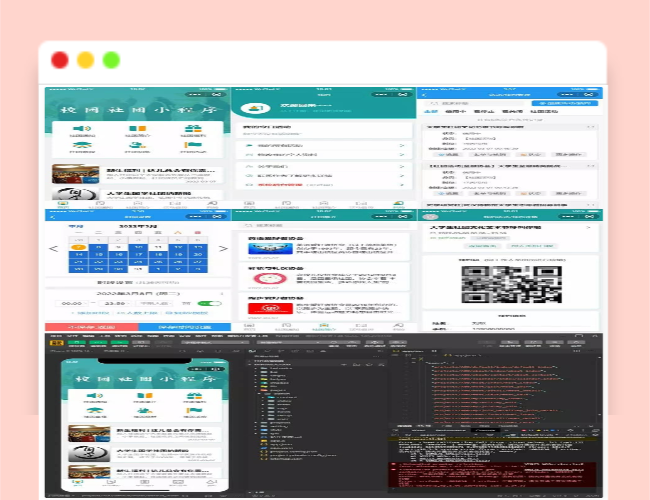Viewport: 650px width, 500px height.
Task: Click the back arrow in the top-right list panel
Action: tap(424, 95)
